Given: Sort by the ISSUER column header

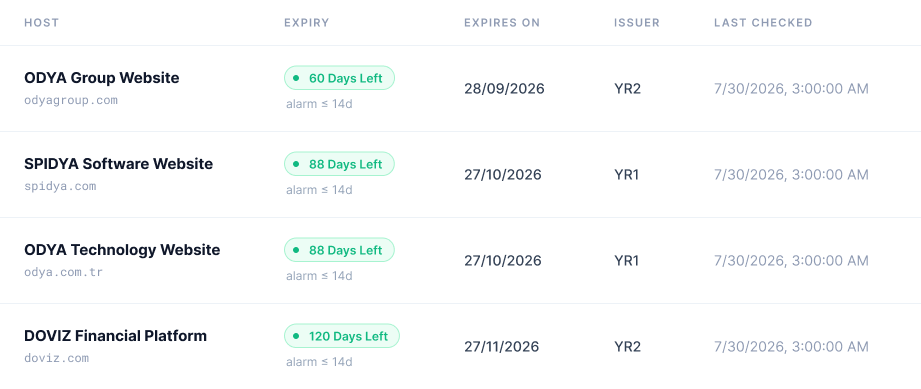Looking at the screenshot, I should [637, 23].
